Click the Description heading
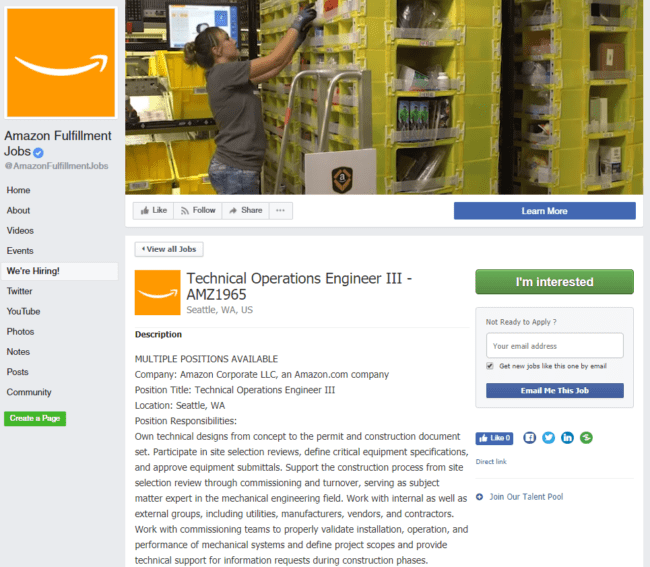The height and width of the screenshot is (567, 650). (158, 334)
